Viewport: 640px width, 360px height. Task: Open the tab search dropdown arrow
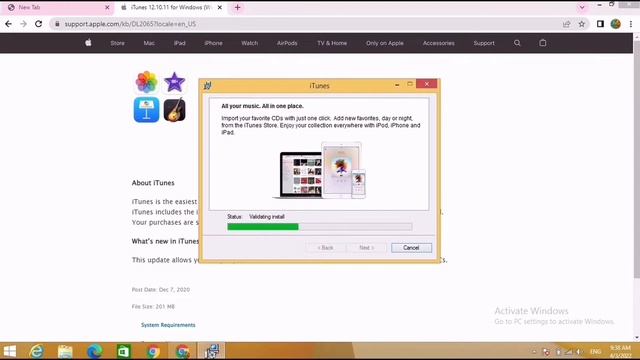[582, 7]
